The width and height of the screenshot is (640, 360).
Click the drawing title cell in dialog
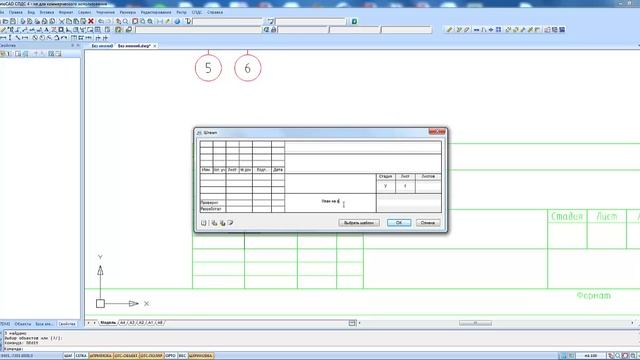(331, 202)
